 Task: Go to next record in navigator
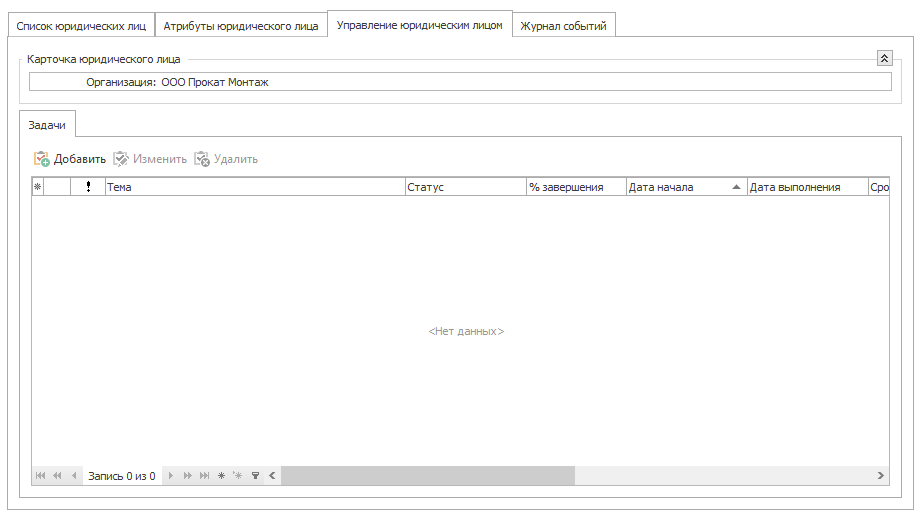click(171, 475)
